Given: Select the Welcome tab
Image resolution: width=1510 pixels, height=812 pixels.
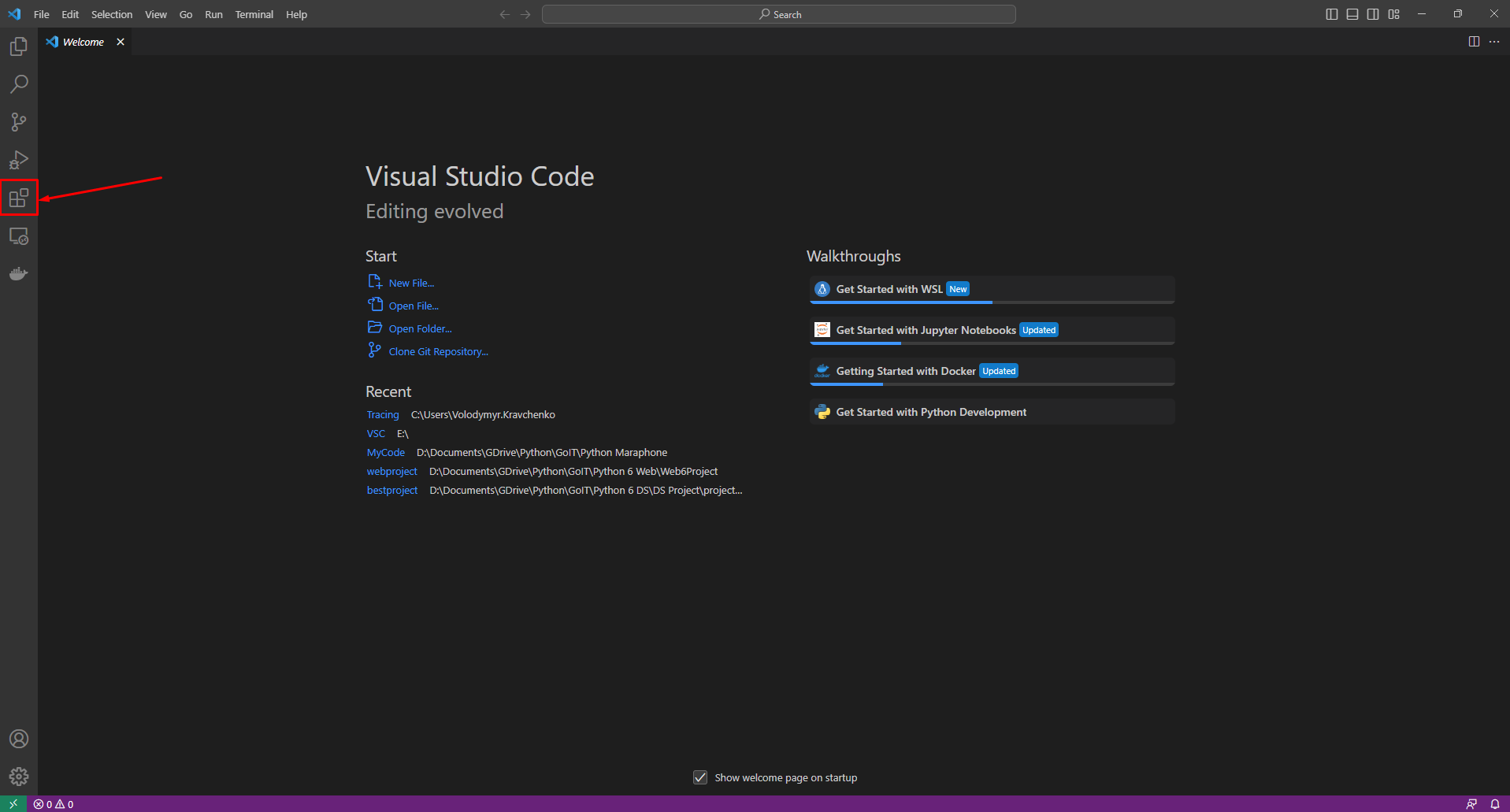Looking at the screenshot, I should point(83,42).
